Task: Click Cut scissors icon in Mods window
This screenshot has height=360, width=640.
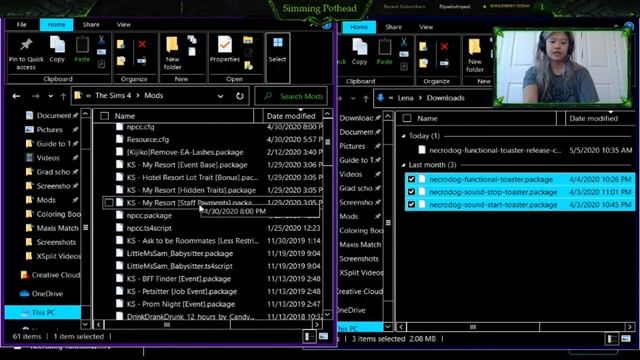Action: [x=101, y=40]
